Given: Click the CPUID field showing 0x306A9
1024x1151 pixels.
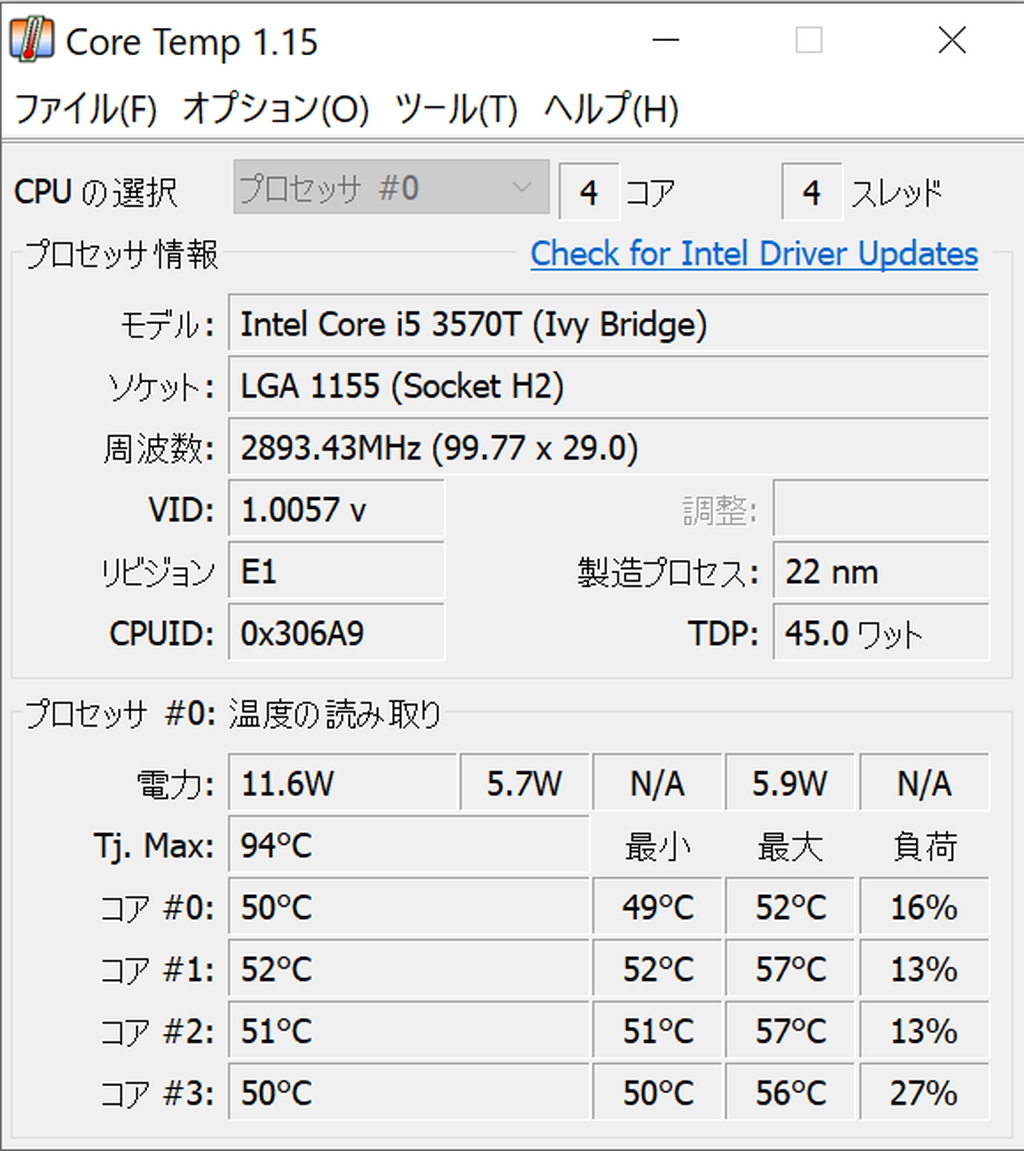Looking at the screenshot, I should click(x=335, y=633).
